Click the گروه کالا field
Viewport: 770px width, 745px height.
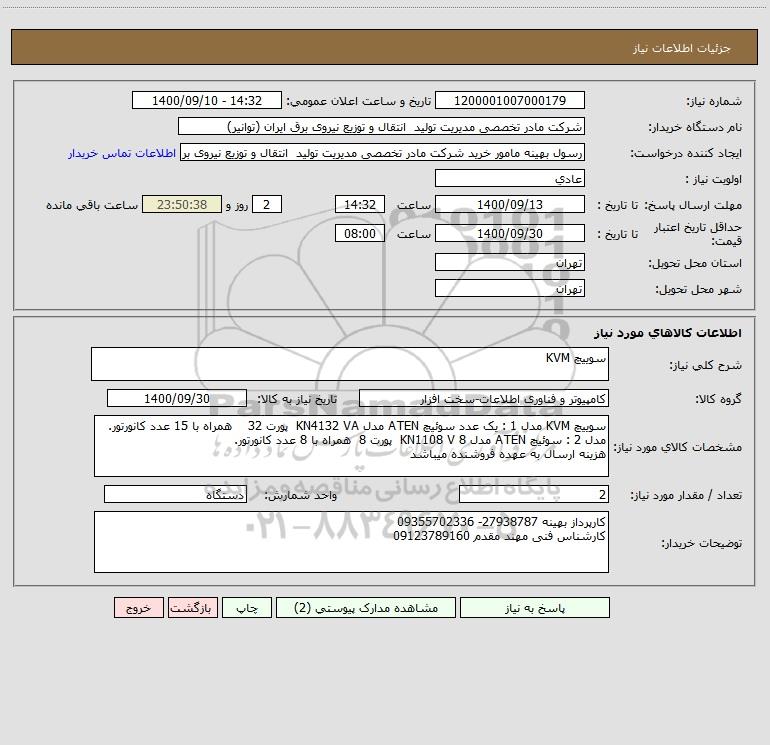484,398
